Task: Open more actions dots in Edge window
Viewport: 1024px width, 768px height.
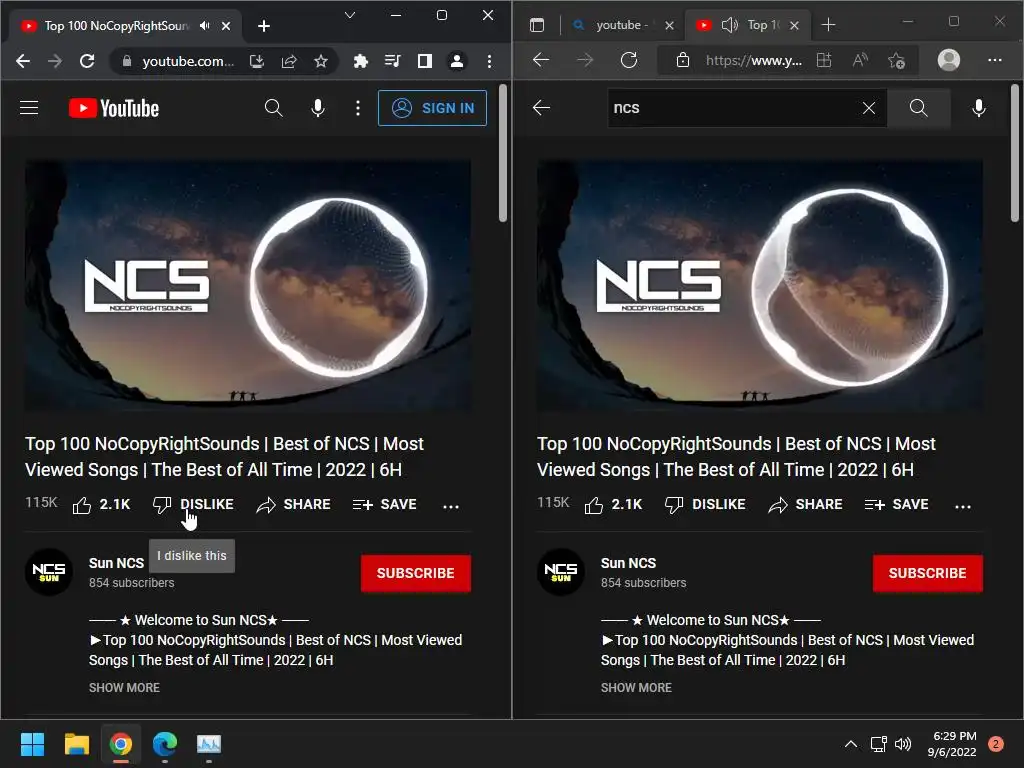Action: (x=963, y=506)
